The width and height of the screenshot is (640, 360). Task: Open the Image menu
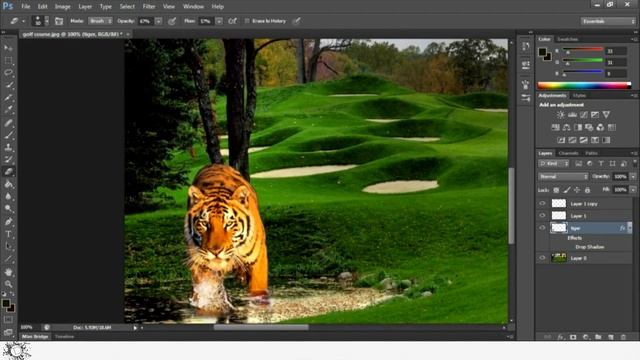click(62, 7)
